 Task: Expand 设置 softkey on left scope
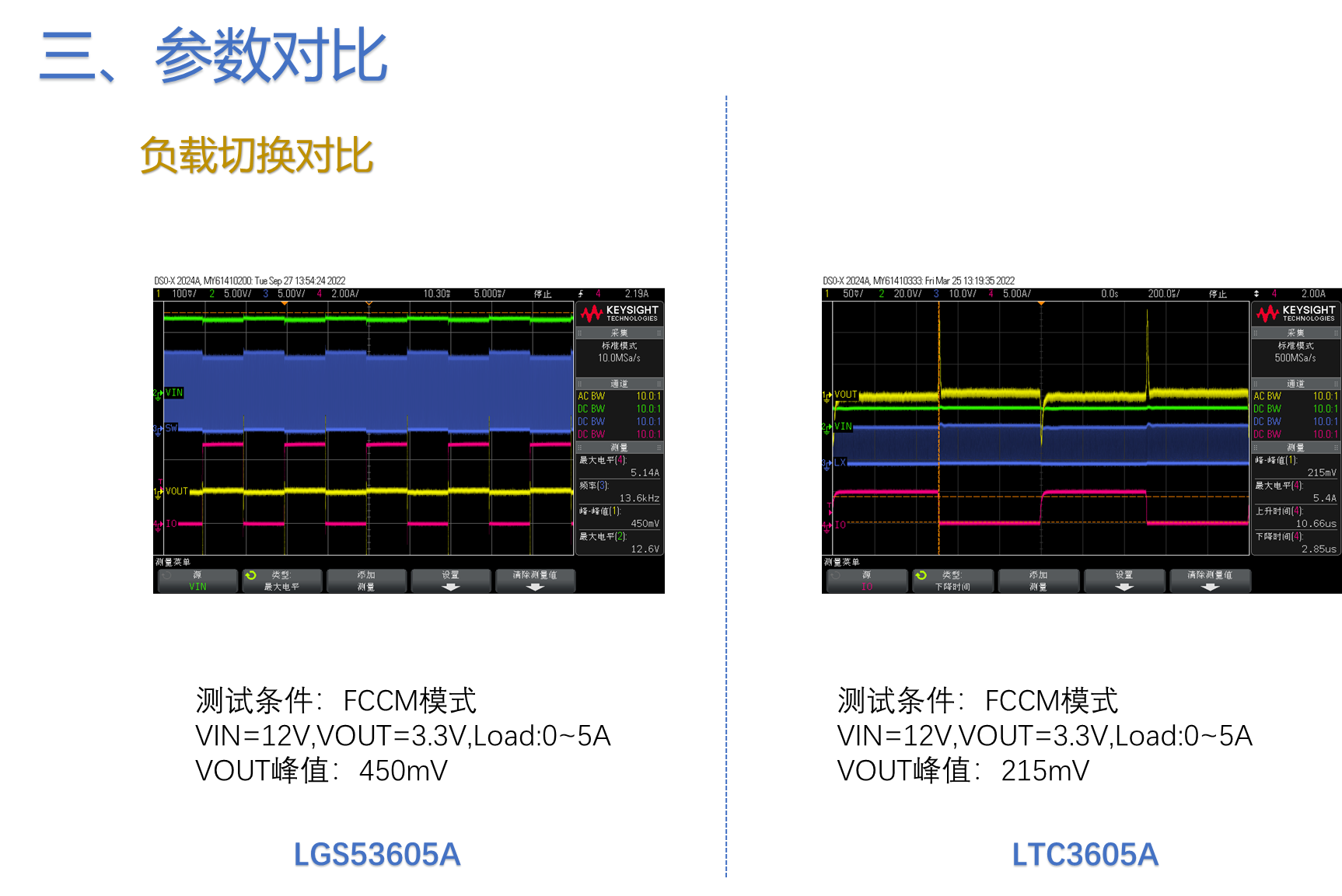tap(451, 581)
